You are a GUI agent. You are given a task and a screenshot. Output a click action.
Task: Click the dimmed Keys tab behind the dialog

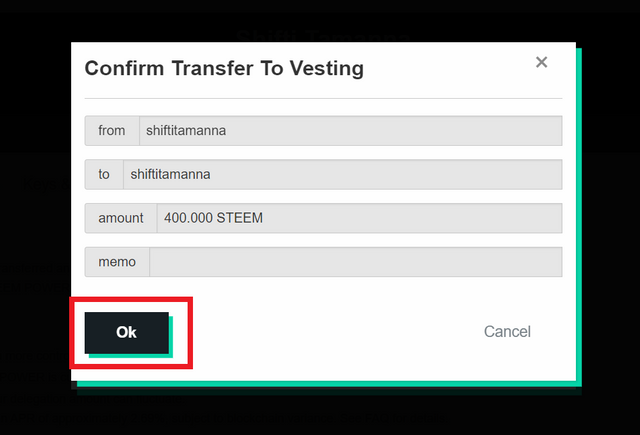coord(46,184)
